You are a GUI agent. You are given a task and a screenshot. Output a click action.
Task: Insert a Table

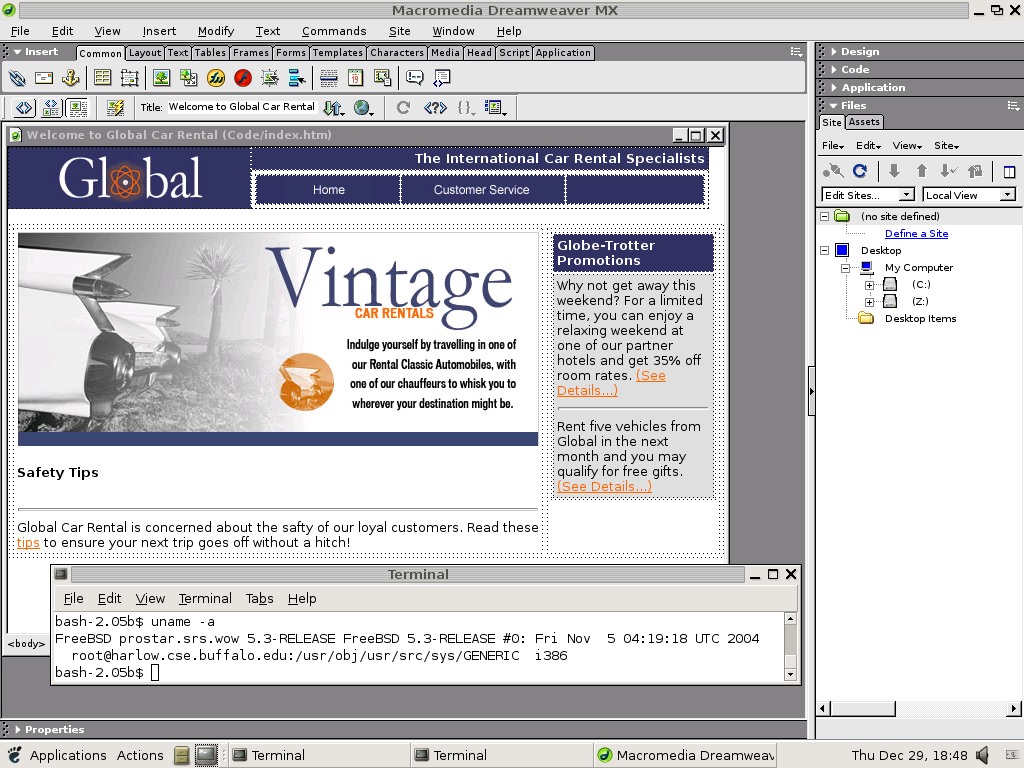click(103, 78)
